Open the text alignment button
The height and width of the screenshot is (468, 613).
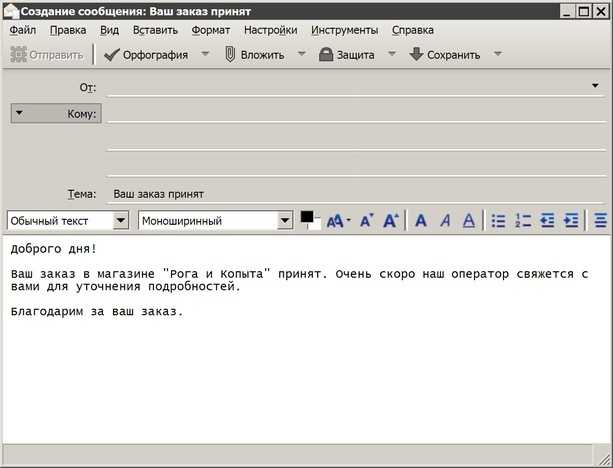click(x=600, y=221)
